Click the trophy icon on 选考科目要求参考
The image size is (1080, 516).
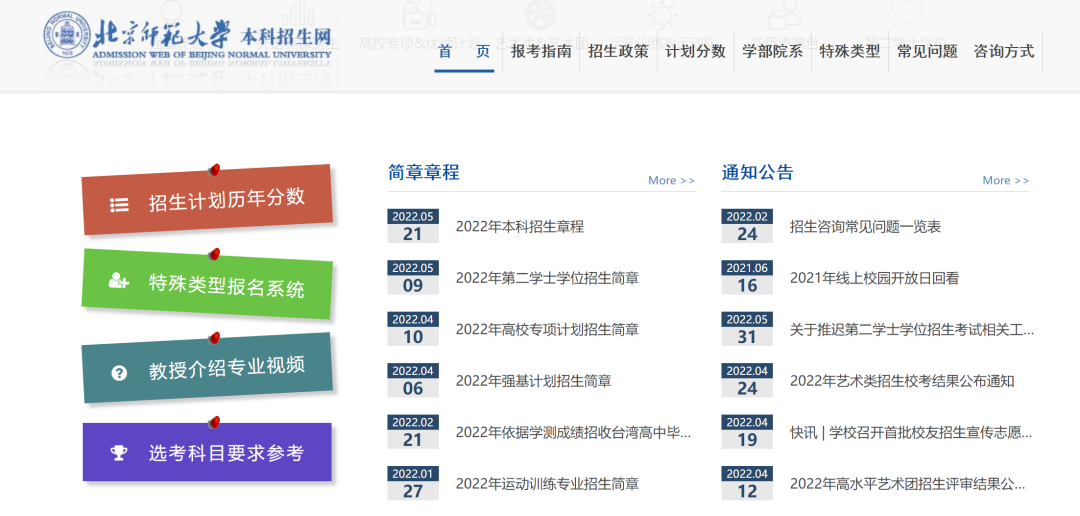(119, 453)
